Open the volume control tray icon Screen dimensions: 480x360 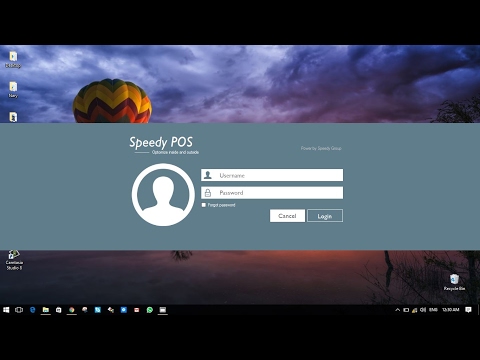pyautogui.click(x=423, y=310)
